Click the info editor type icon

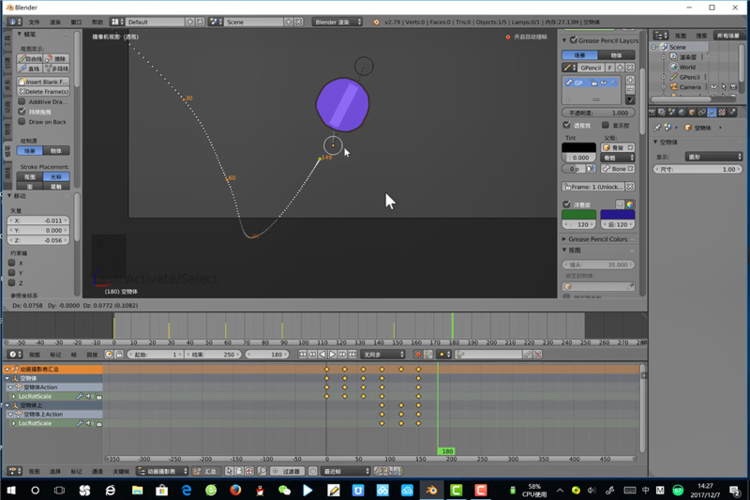point(13,21)
